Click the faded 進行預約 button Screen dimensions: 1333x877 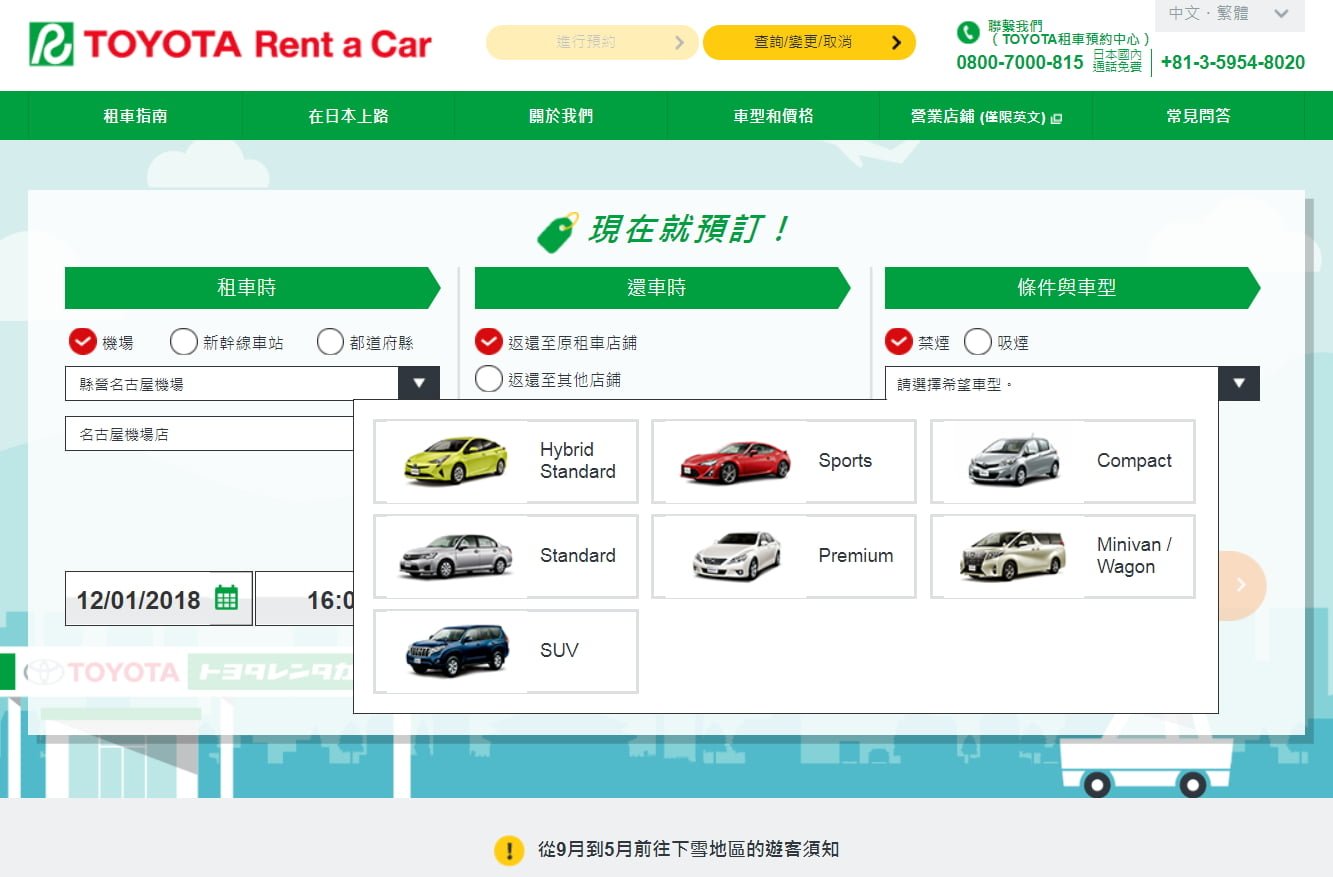click(592, 42)
